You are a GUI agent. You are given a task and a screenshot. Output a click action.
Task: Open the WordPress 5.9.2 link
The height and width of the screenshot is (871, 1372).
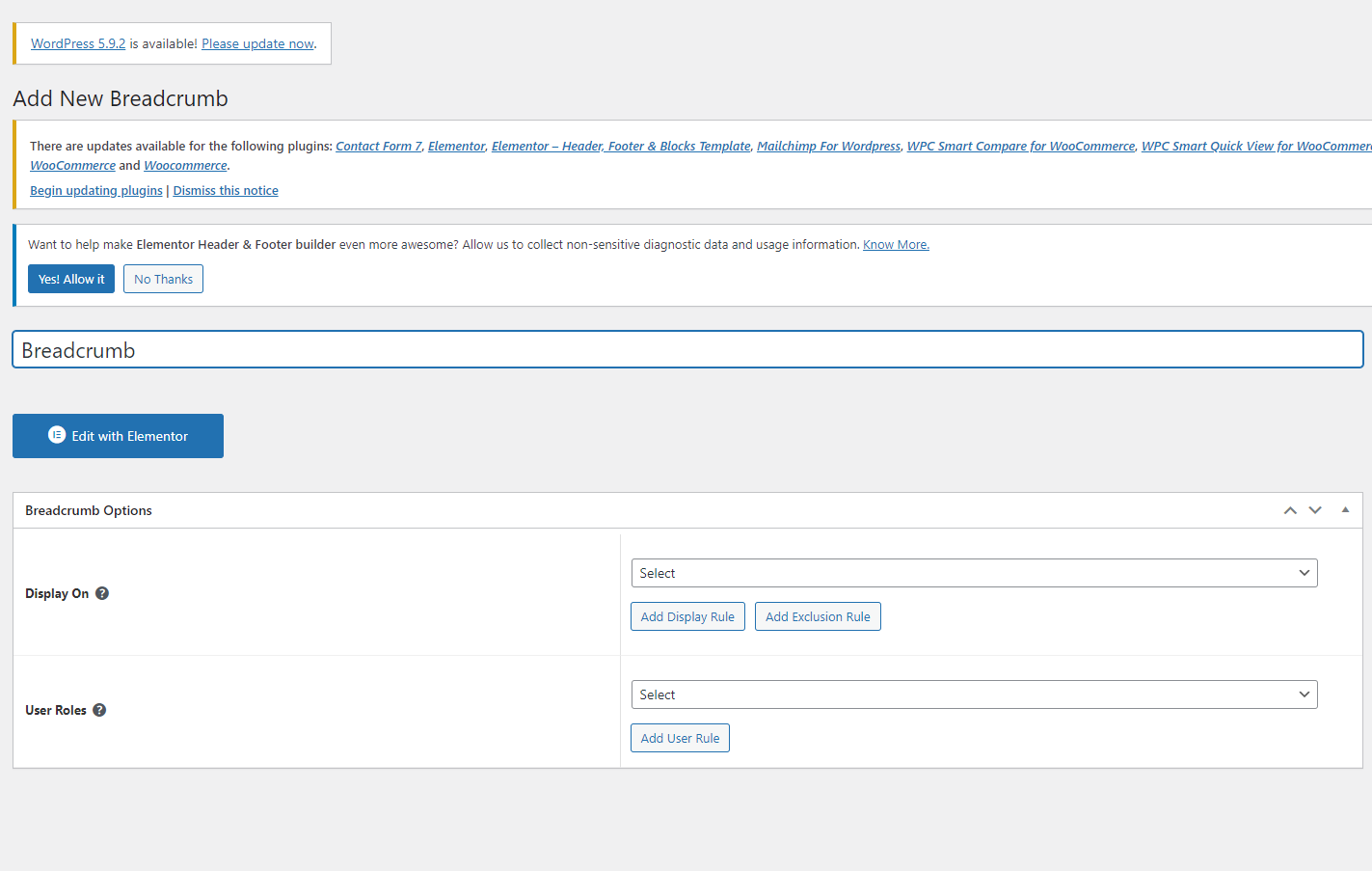coord(78,43)
